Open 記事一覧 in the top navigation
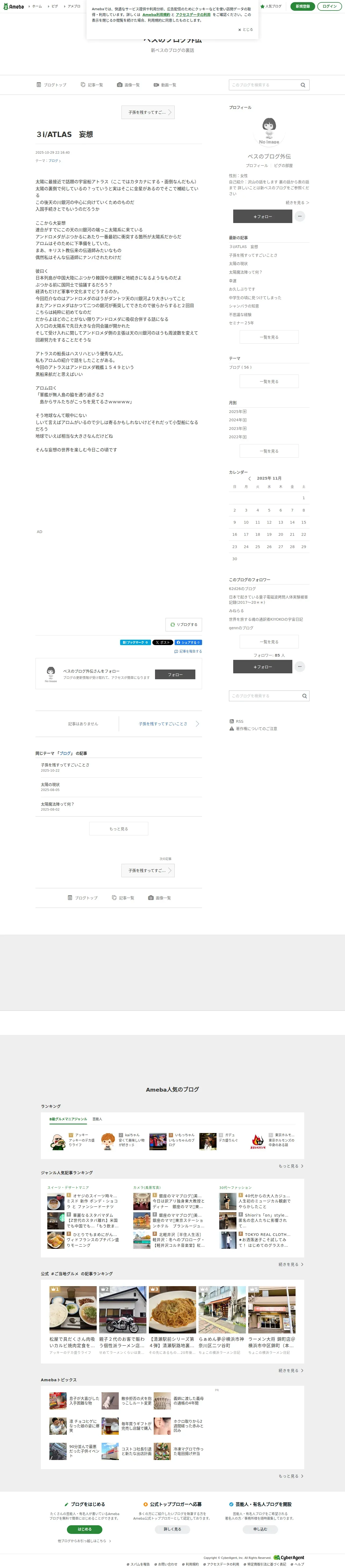This screenshot has height=1568, width=345. pyautogui.click(x=92, y=85)
